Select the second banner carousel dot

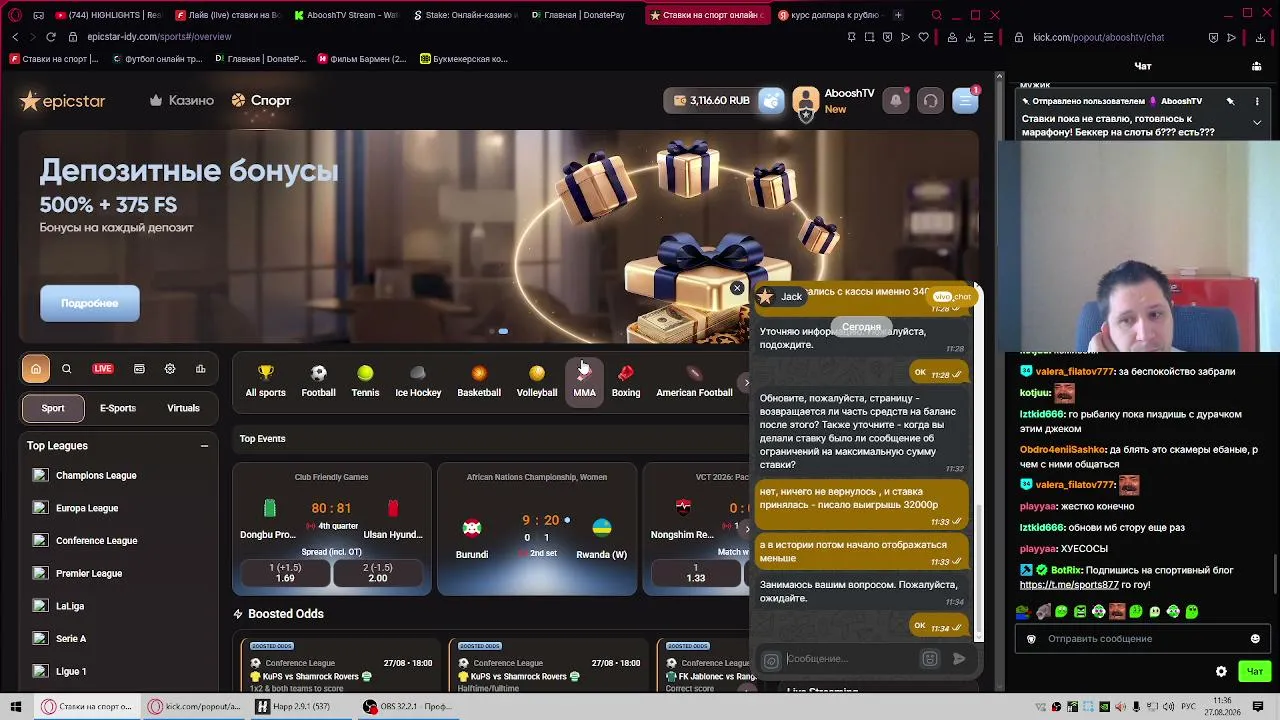pos(503,331)
